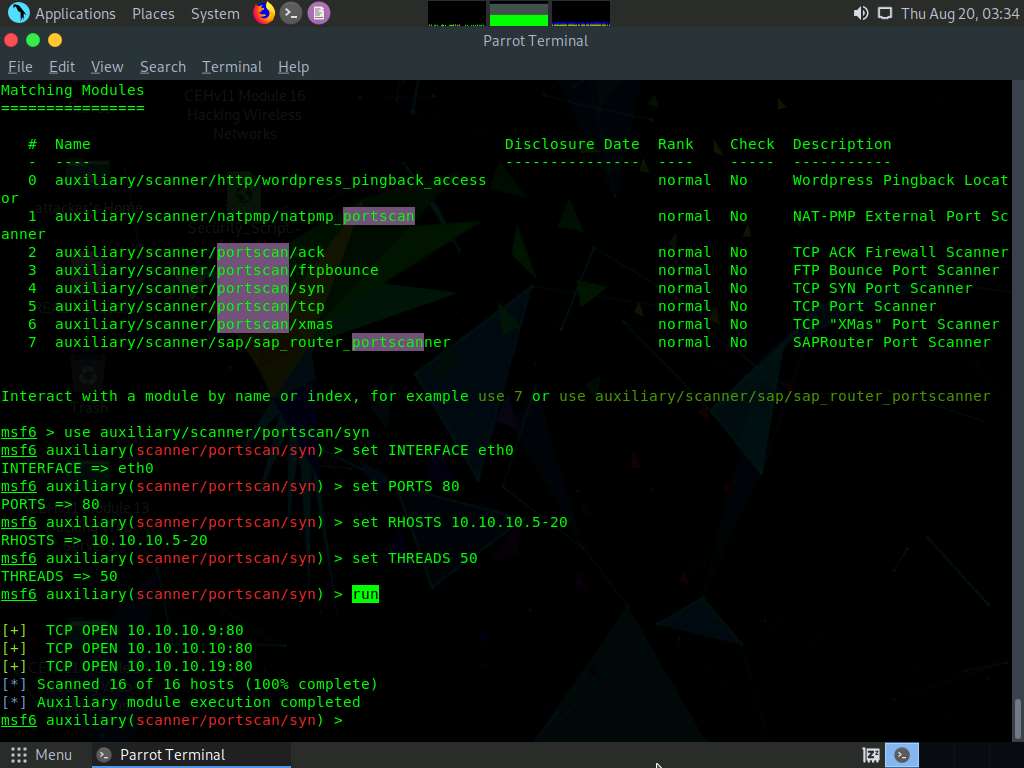Screen dimensions: 1024x768
Task: Click the terminal vertical scrollbar handle
Action: pos(1017,719)
